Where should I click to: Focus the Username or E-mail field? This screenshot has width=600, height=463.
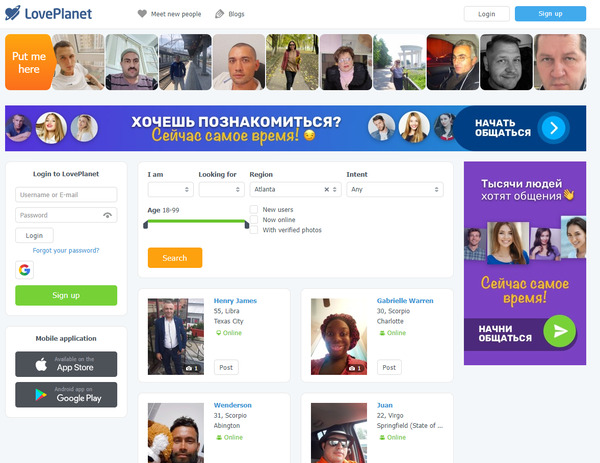(x=66, y=194)
